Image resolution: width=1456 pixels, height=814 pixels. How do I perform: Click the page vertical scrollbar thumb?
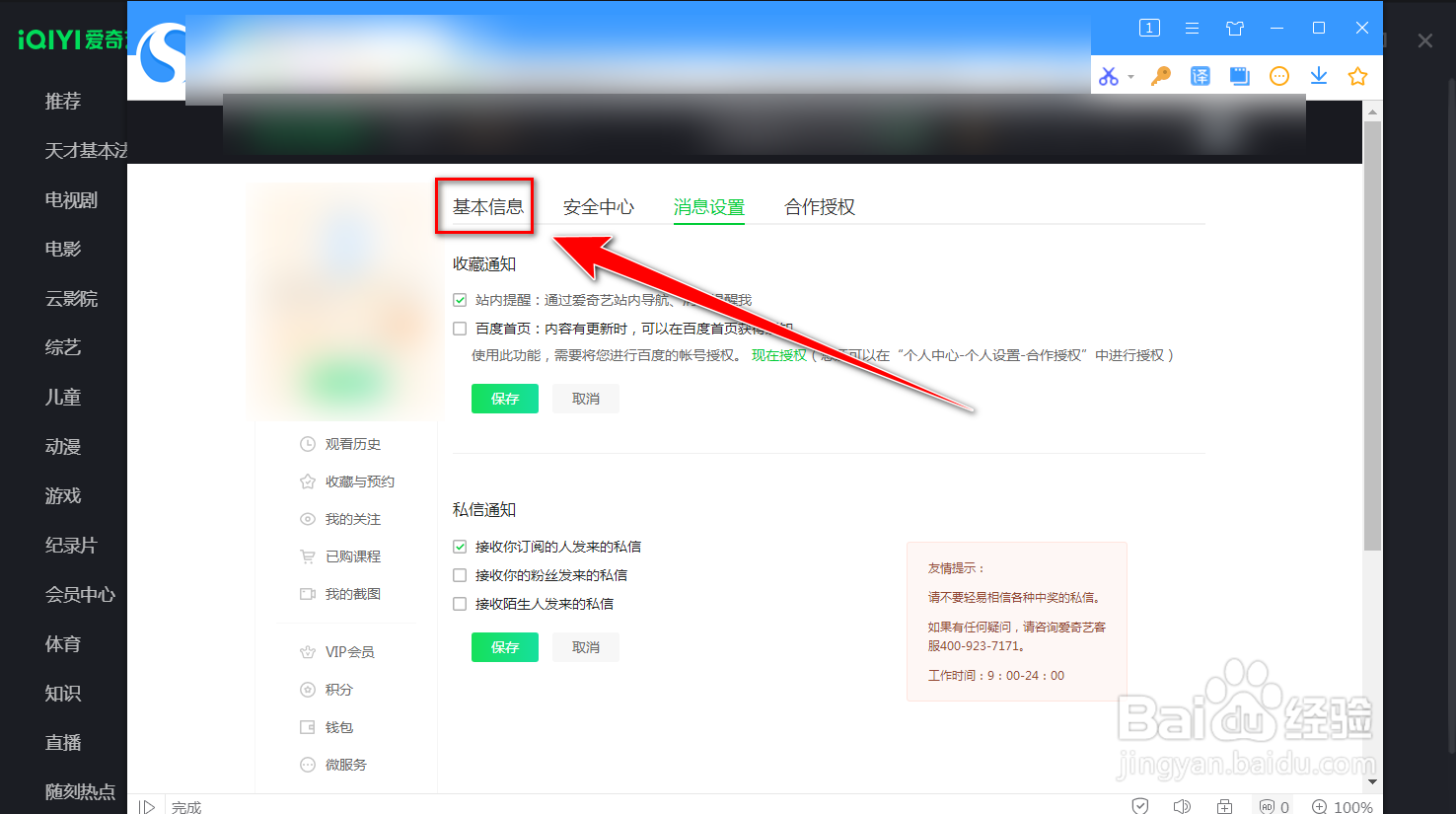tap(1372, 335)
